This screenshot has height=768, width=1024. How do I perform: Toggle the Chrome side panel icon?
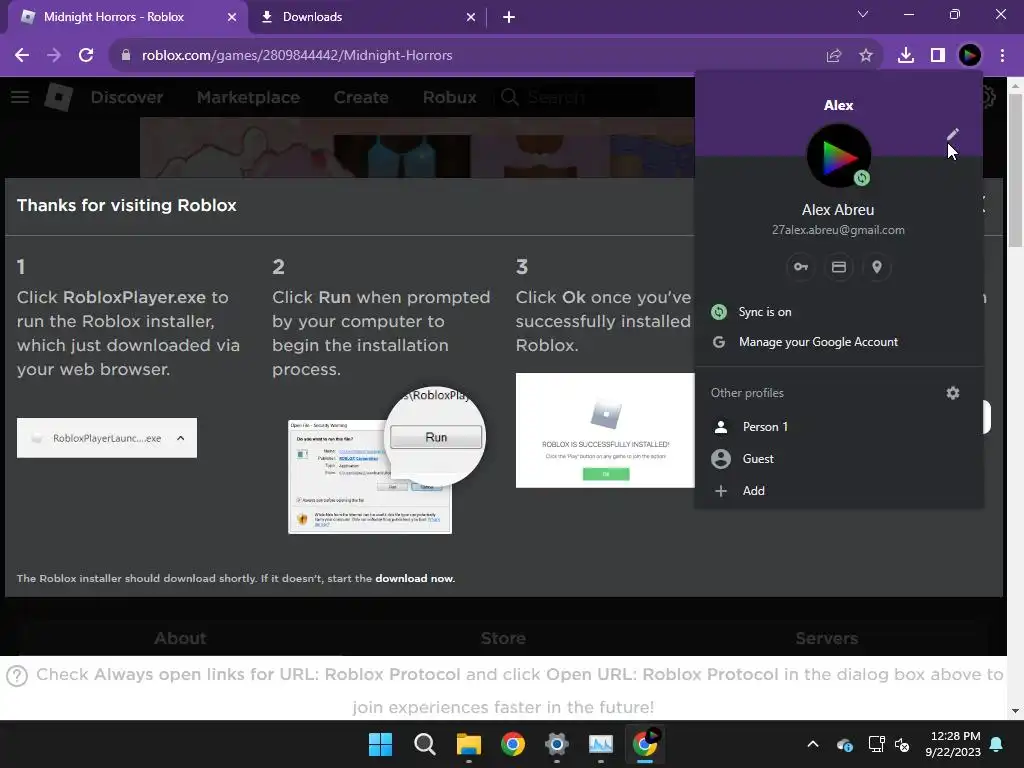click(x=938, y=56)
